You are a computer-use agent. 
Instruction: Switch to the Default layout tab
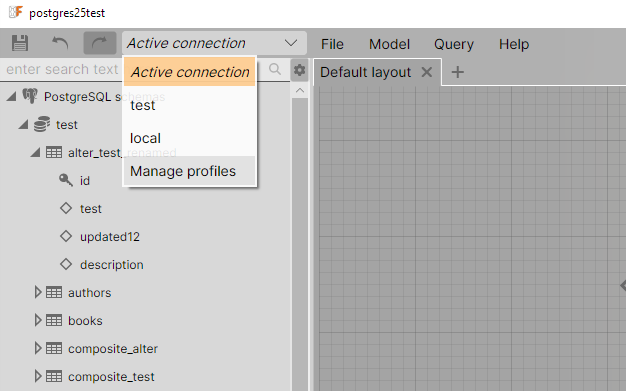365,72
